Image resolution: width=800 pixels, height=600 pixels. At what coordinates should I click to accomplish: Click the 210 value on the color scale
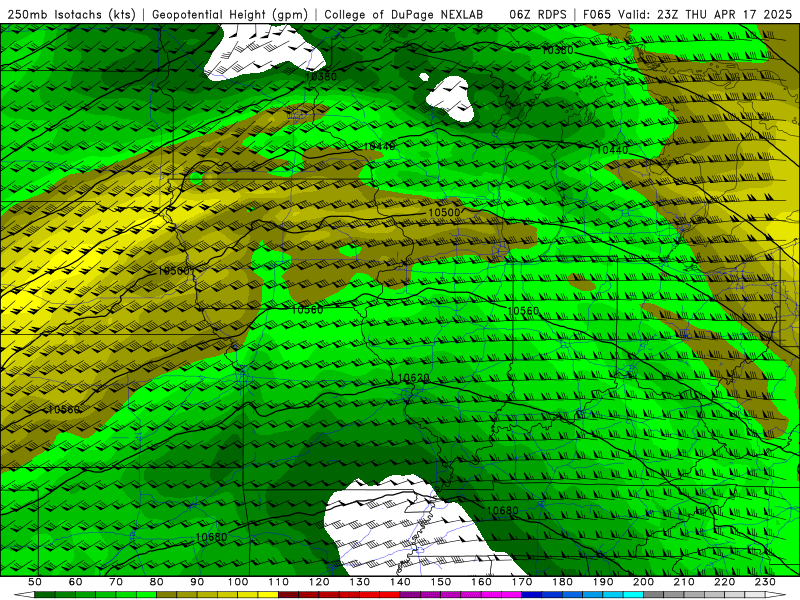point(684,582)
